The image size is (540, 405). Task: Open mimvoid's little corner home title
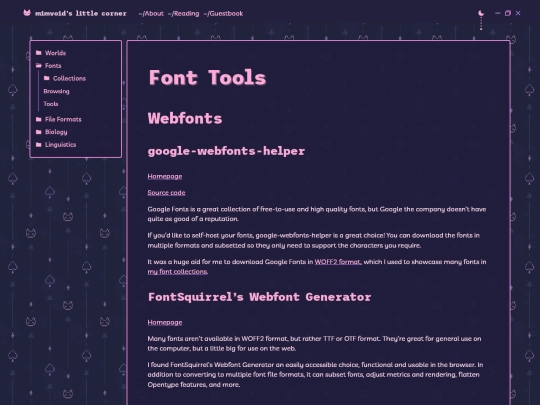[81, 13]
